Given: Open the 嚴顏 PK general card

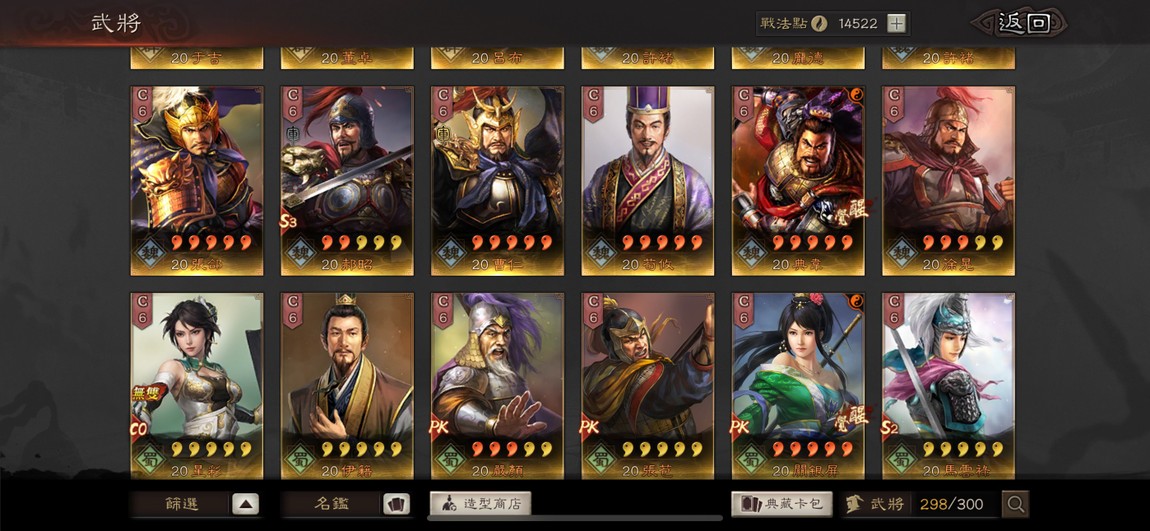Looking at the screenshot, I should click(497, 387).
